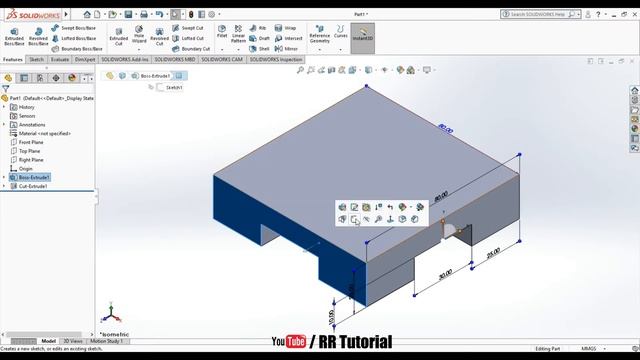
Task: Click the Linear Pattern tool
Action: click(238, 34)
